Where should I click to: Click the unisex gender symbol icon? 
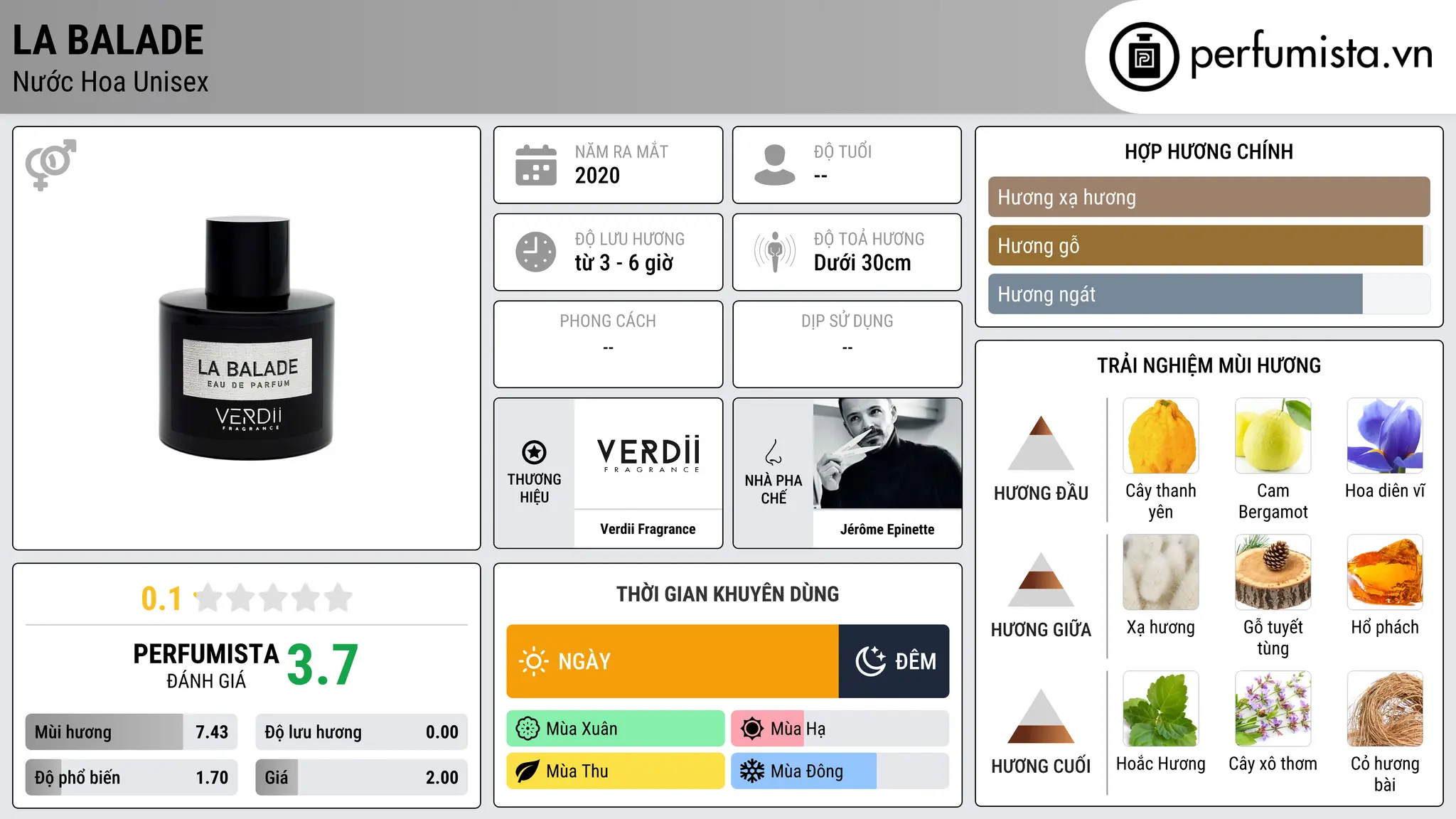pyautogui.click(x=50, y=164)
